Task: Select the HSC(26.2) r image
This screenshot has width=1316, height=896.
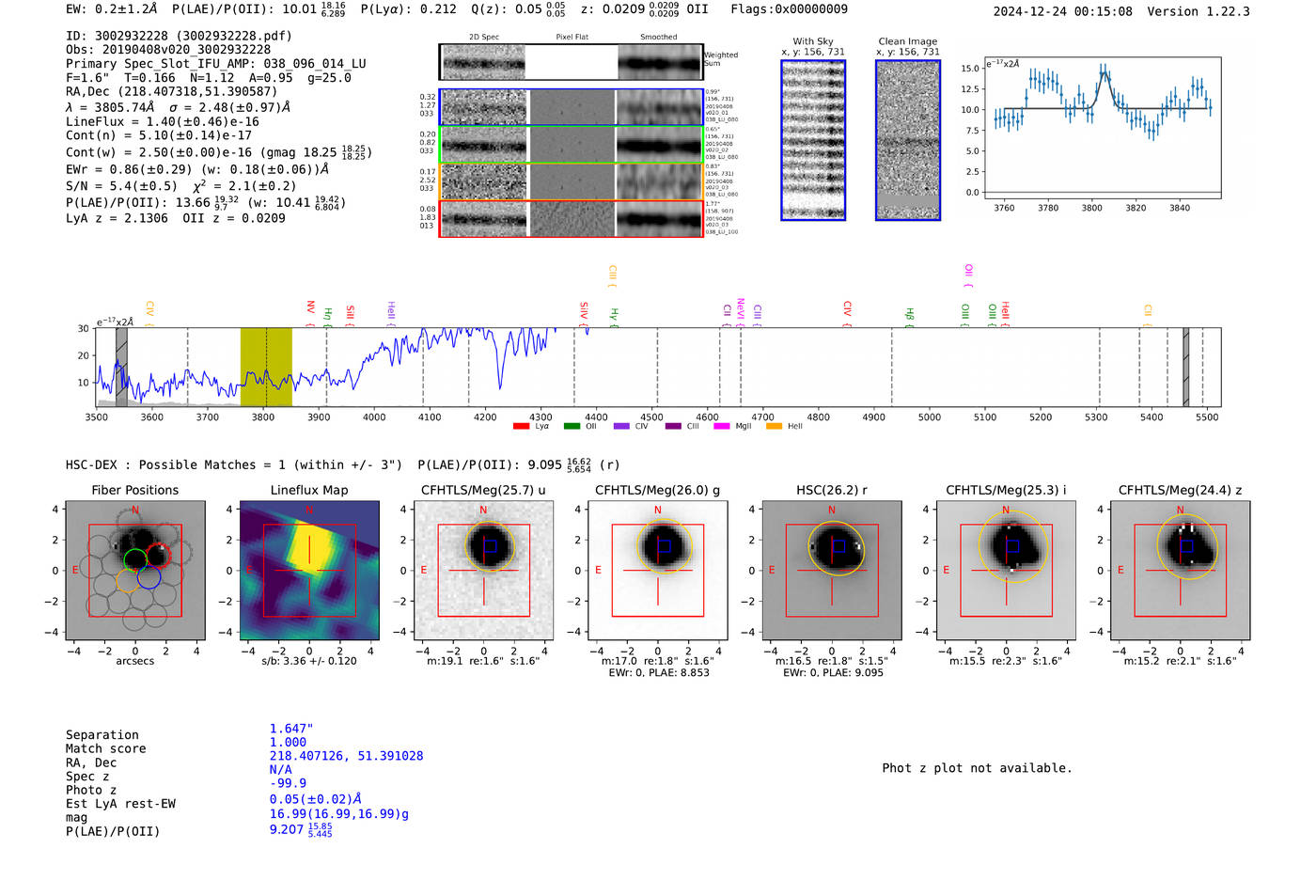Action: point(832,570)
